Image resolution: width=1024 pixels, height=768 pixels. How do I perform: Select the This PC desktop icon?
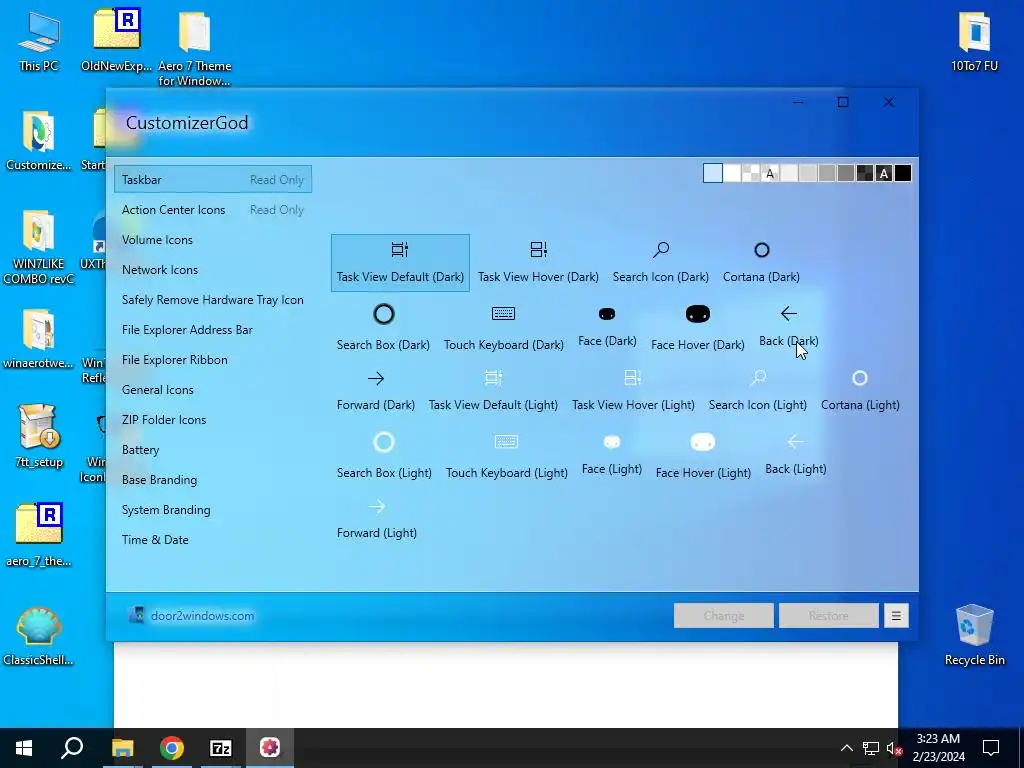point(39,42)
